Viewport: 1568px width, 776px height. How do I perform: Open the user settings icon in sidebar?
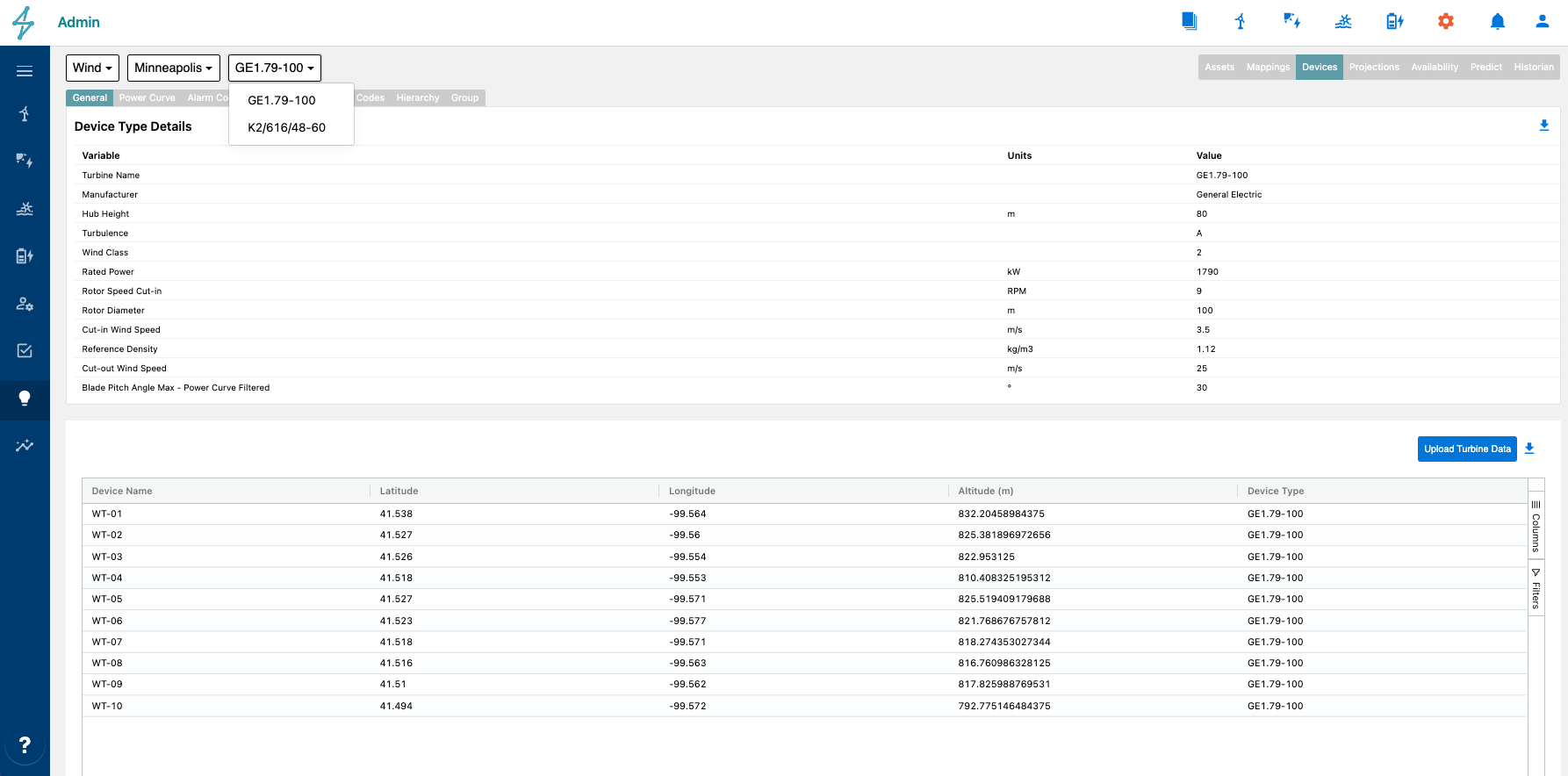[x=25, y=304]
